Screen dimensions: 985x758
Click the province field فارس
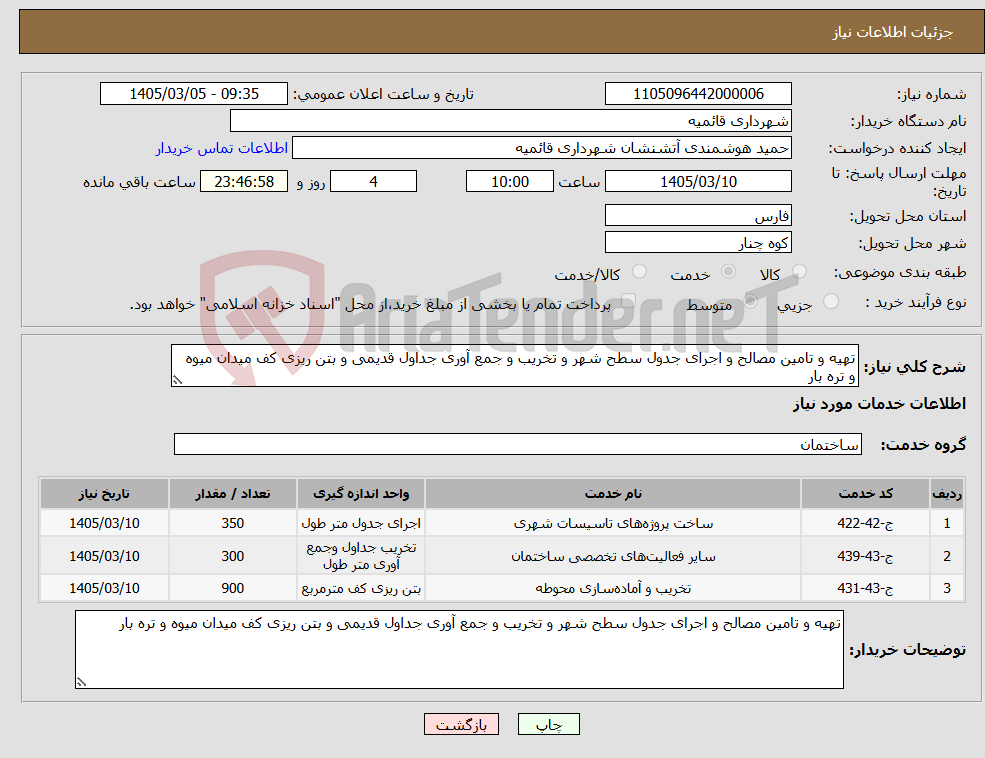pos(698,215)
